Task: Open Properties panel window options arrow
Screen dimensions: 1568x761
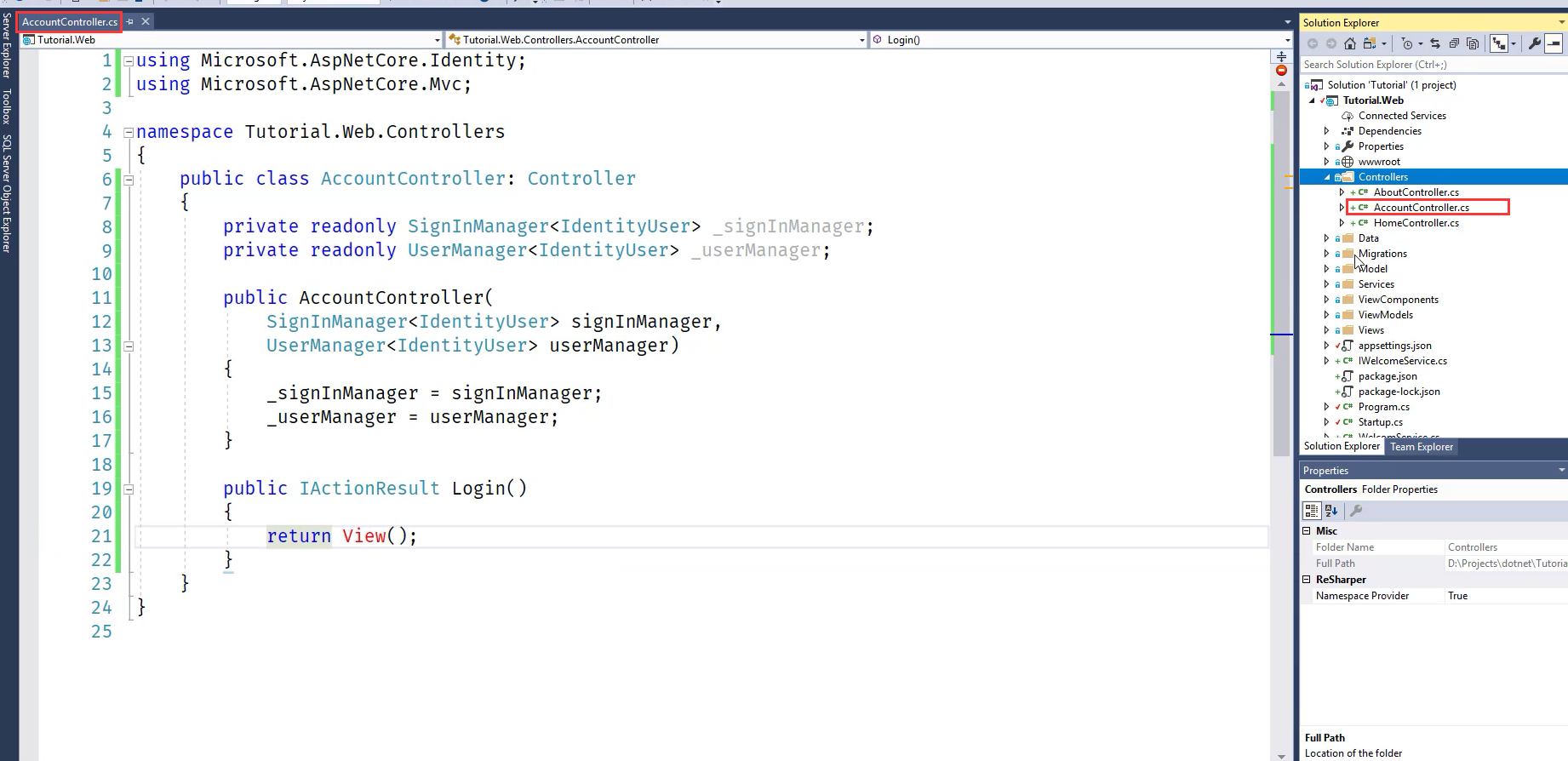Action: tap(1561, 470)
